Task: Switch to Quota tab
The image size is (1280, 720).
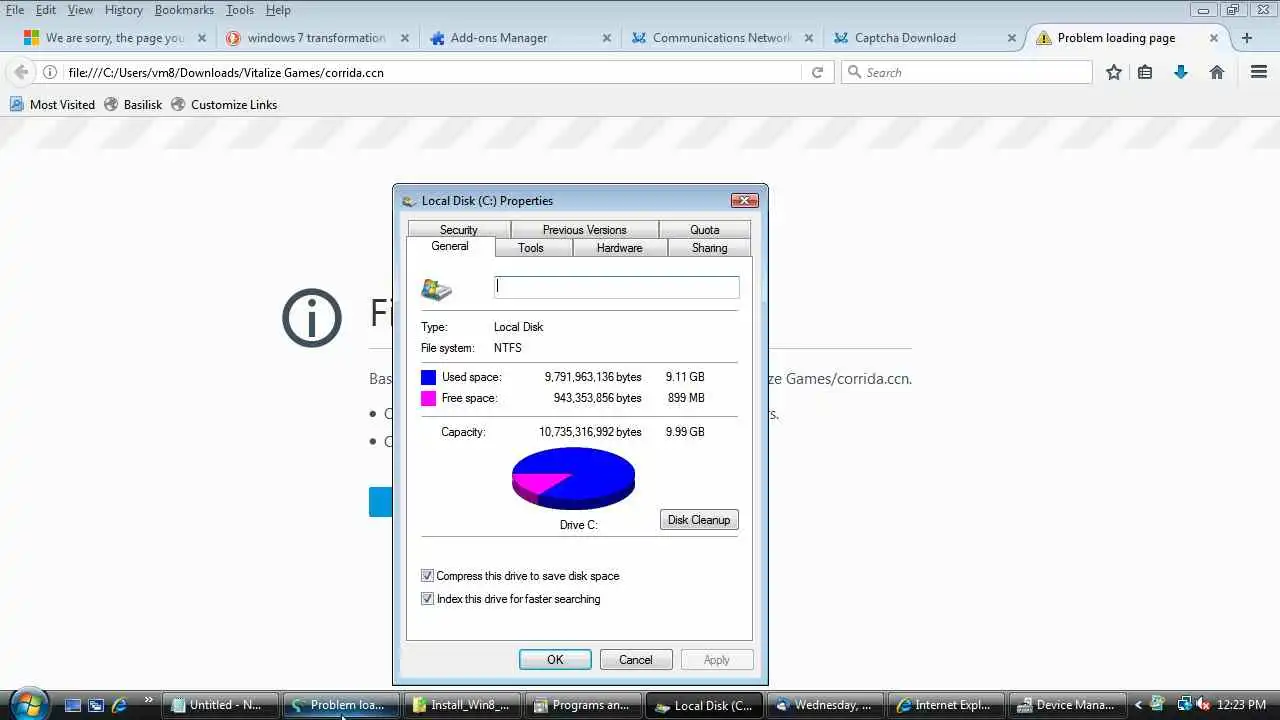Action: click(x=705, y=229)
